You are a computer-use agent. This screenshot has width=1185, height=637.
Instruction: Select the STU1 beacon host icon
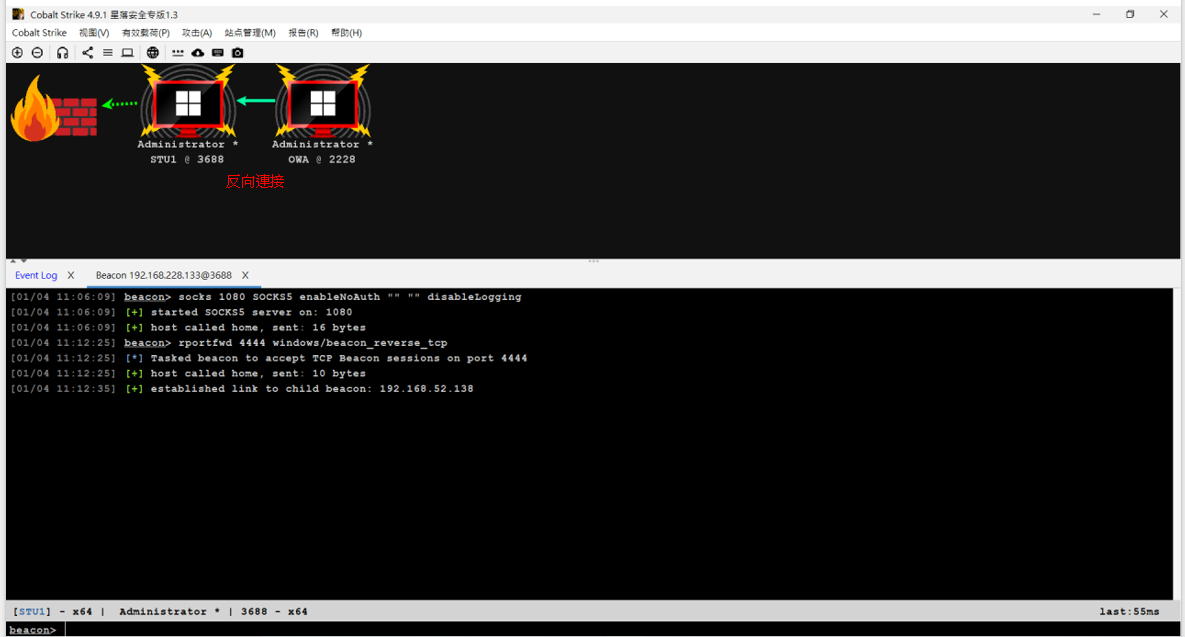tap(188, 100)
